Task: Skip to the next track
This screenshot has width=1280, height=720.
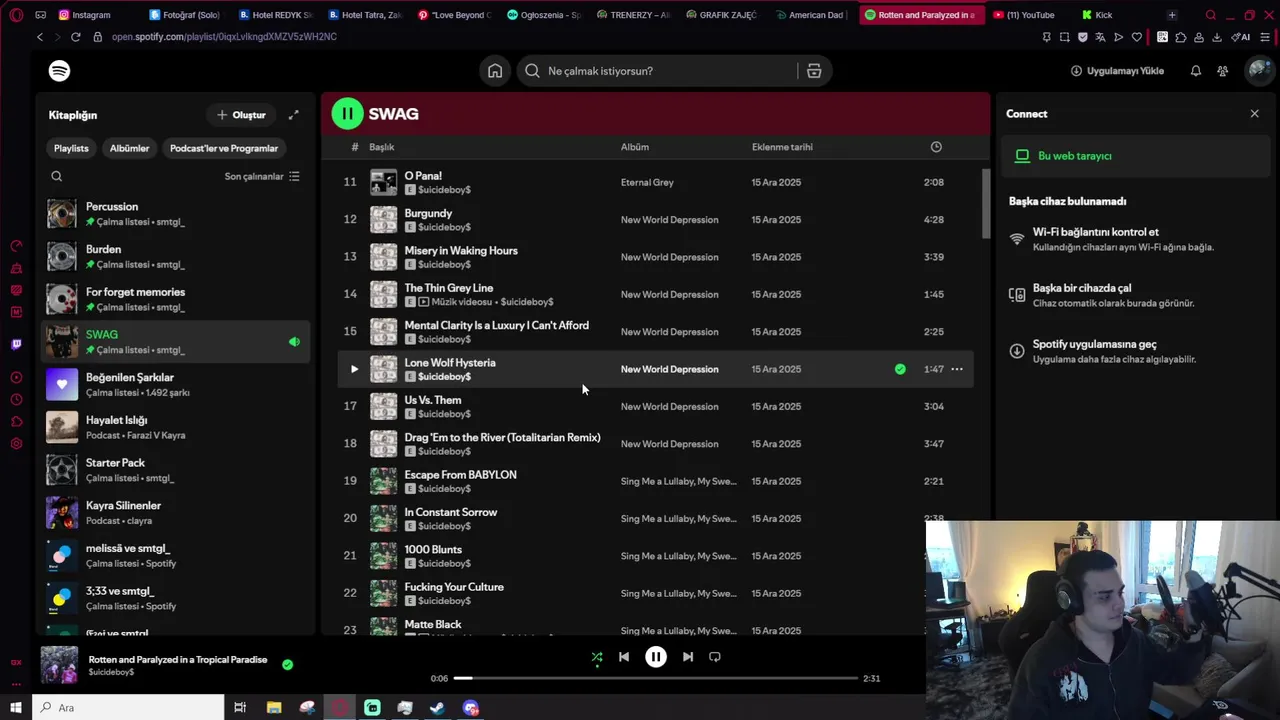Action: tap(688, 657)
